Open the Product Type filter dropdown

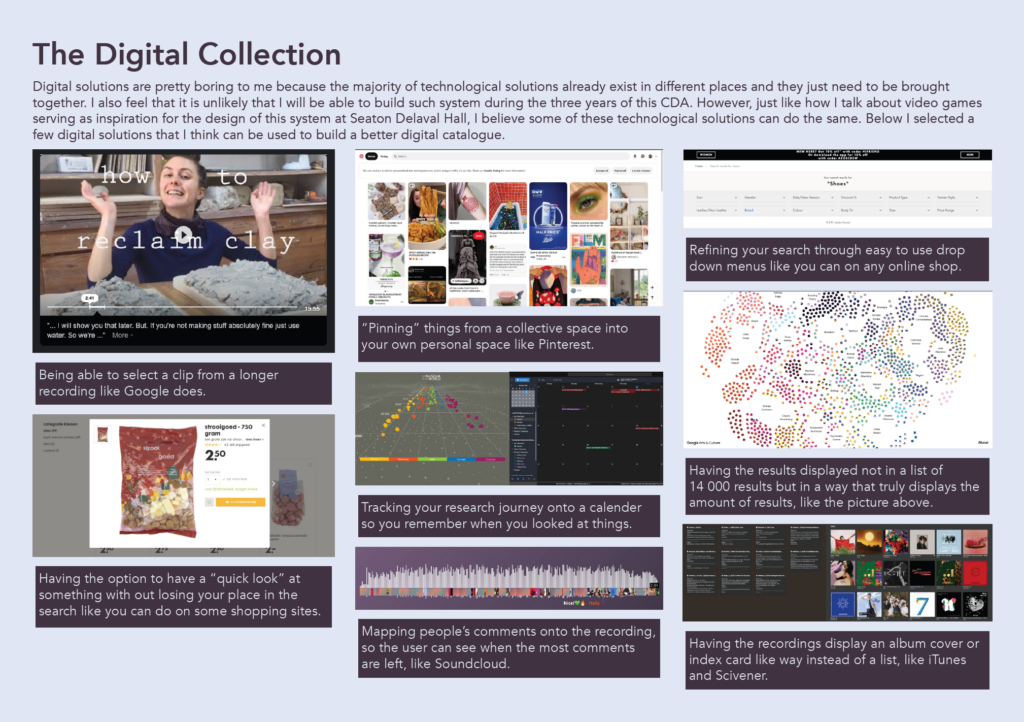(x=909, y=197)
